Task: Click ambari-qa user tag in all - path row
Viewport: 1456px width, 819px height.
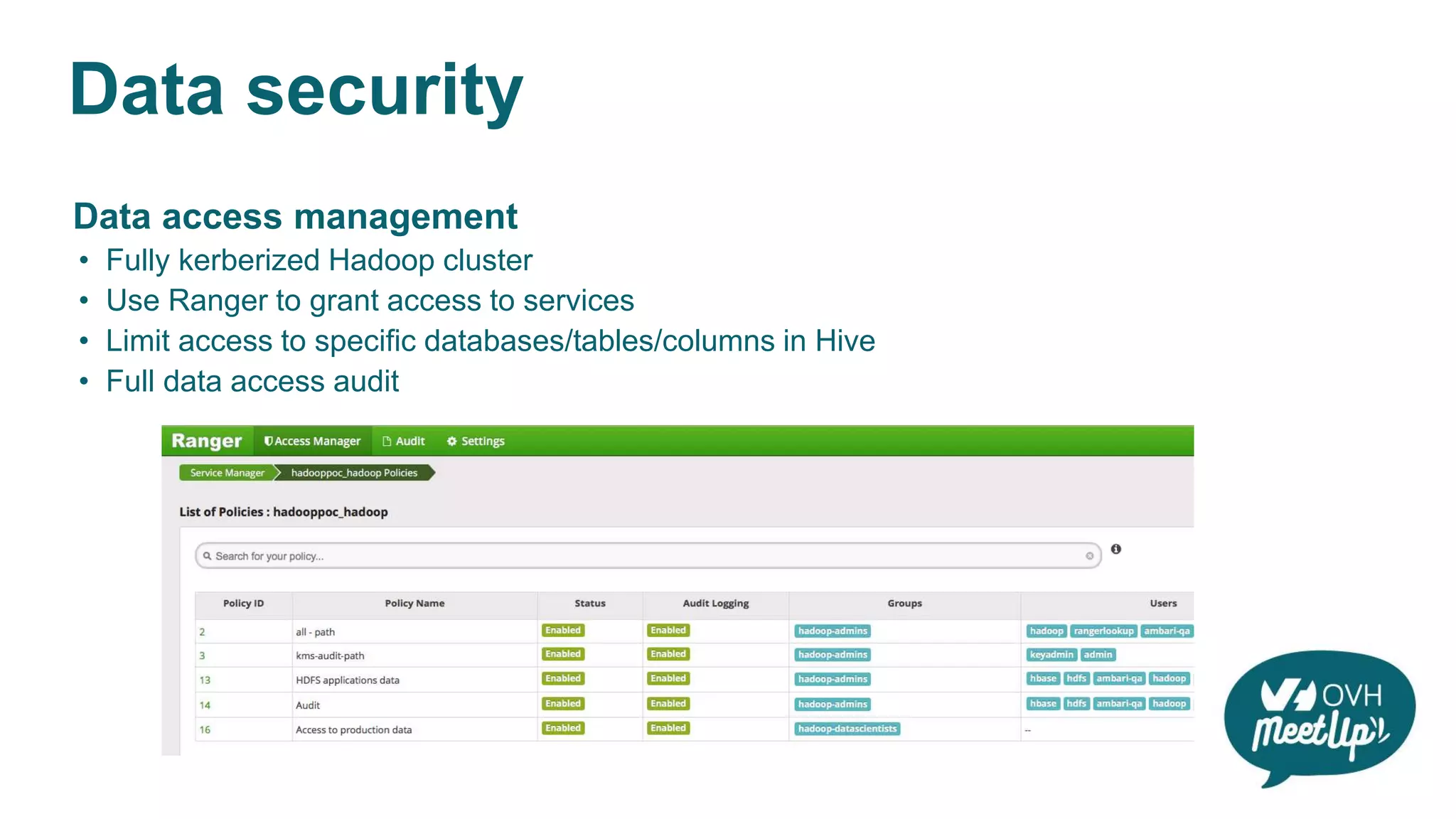Action: click(1167, 631)
